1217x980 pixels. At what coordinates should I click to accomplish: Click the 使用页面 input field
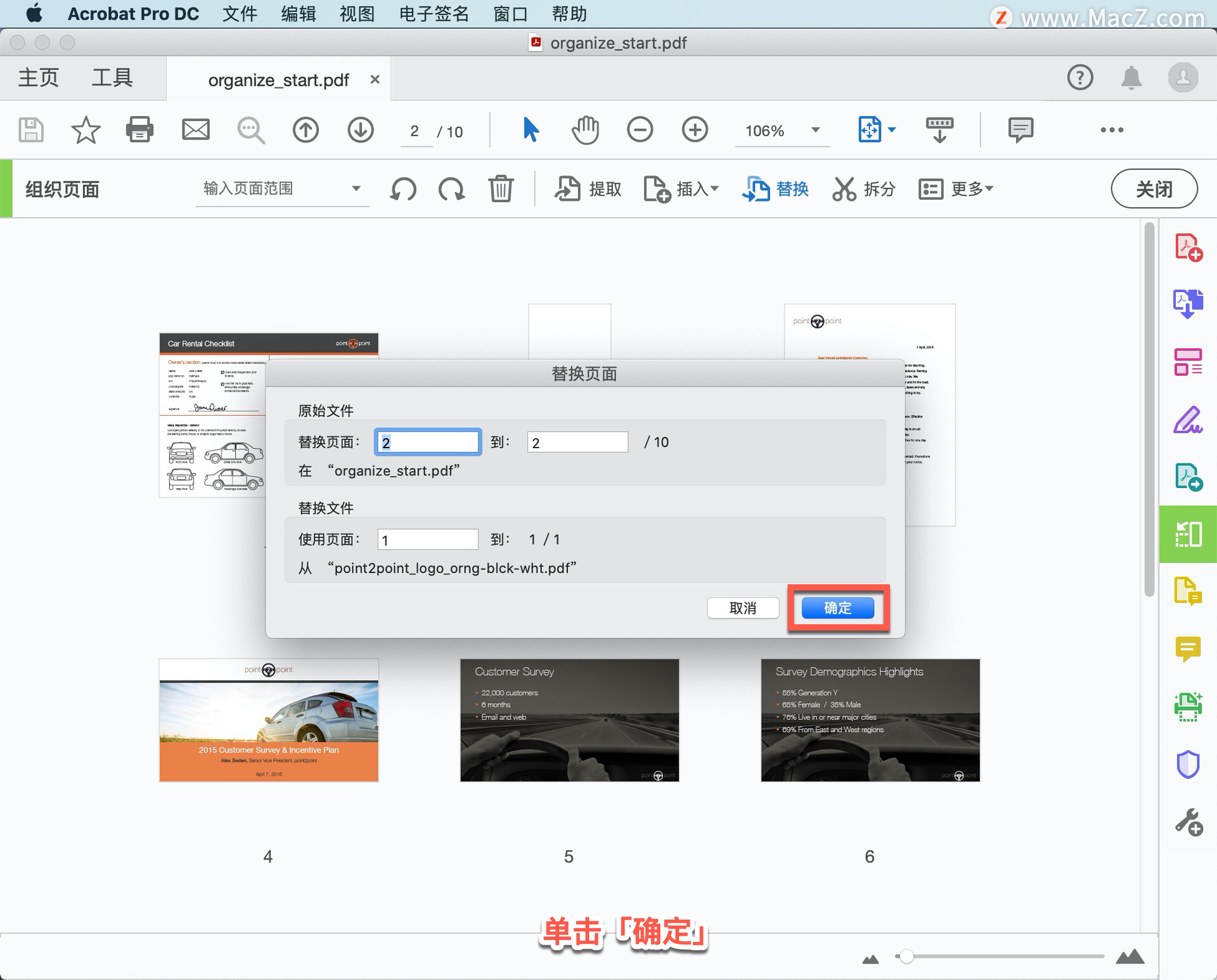428,539
